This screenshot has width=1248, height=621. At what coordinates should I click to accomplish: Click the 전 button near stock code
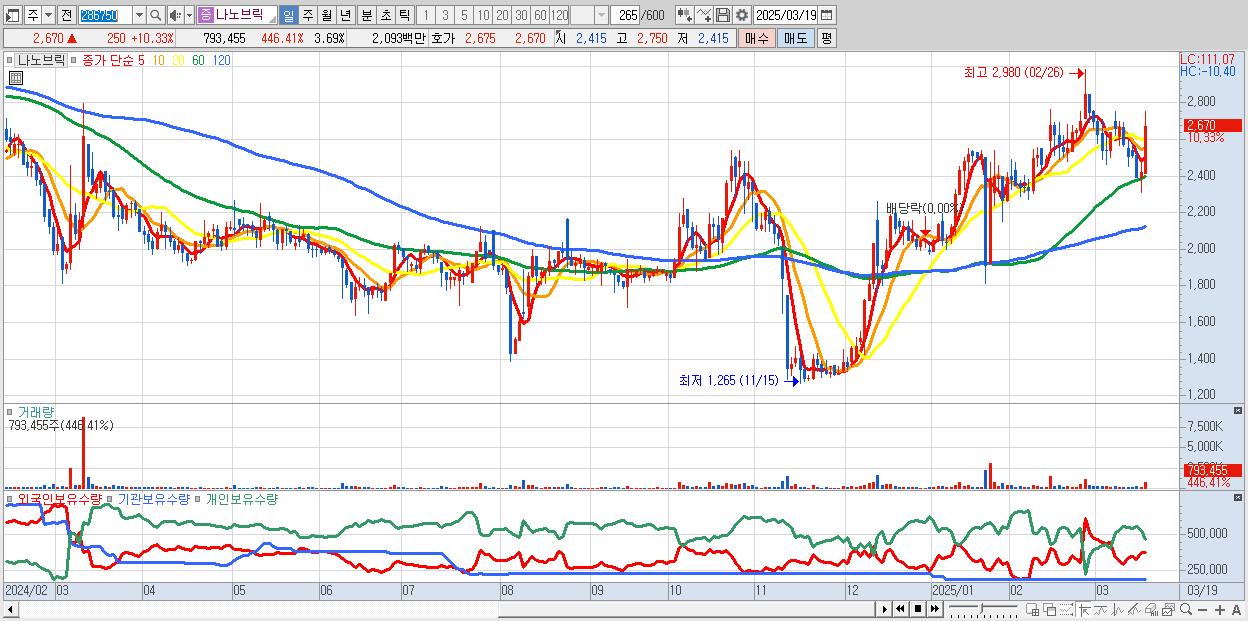(66, 15)
